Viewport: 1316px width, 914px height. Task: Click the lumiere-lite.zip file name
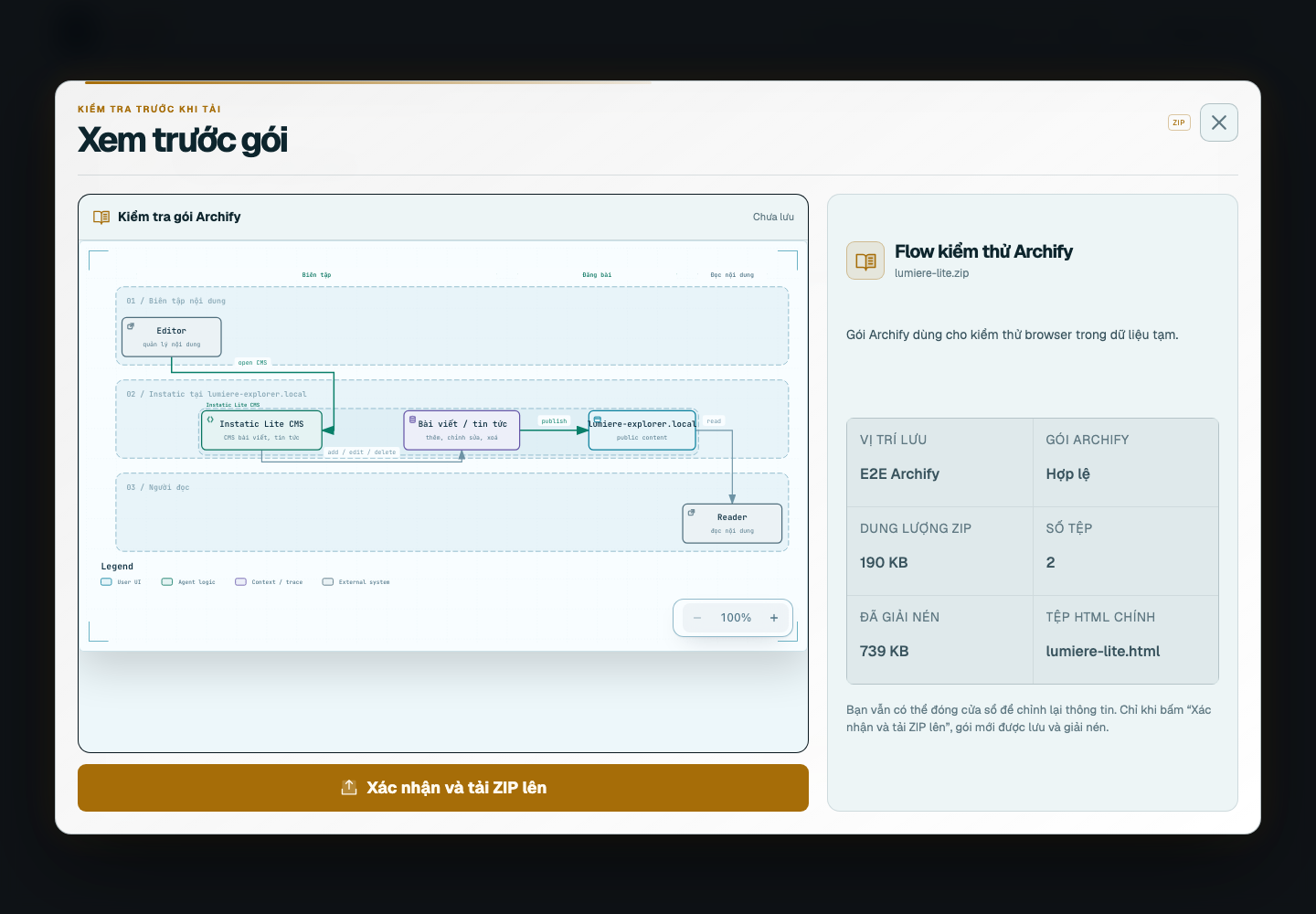pos(931,273)
